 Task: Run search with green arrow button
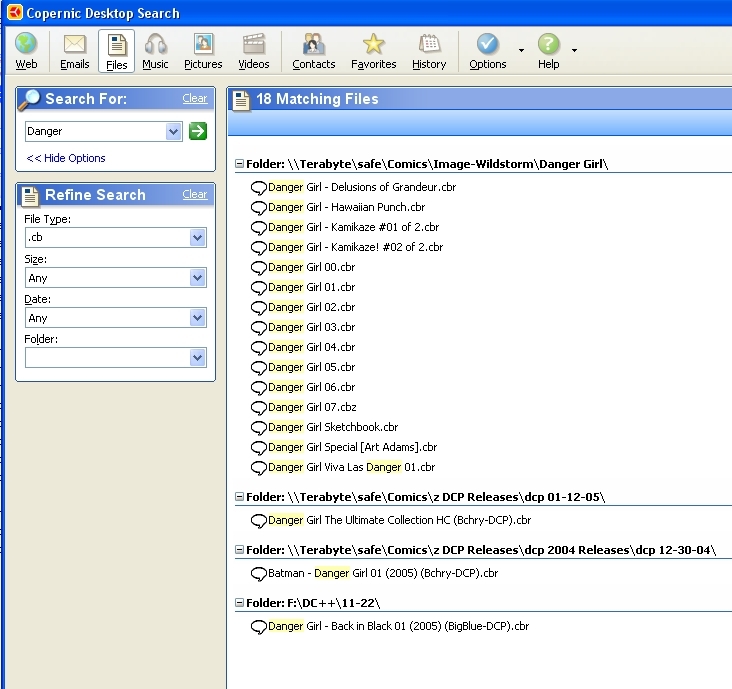(198, 131)
